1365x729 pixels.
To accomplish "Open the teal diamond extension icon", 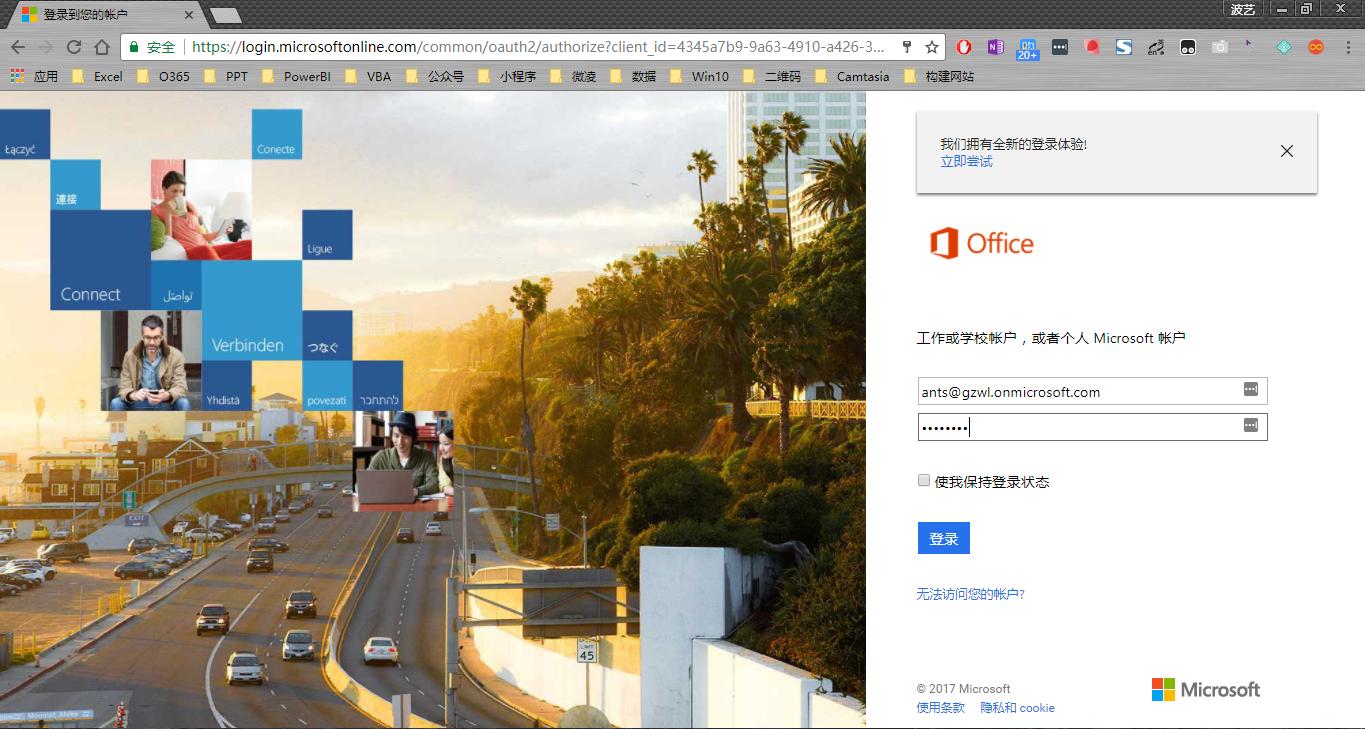I will coord(1284,47).
